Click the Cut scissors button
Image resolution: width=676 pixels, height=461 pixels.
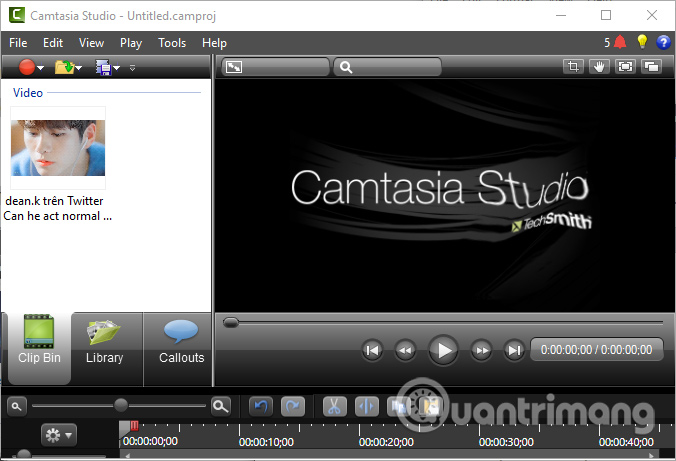(335, 406)
